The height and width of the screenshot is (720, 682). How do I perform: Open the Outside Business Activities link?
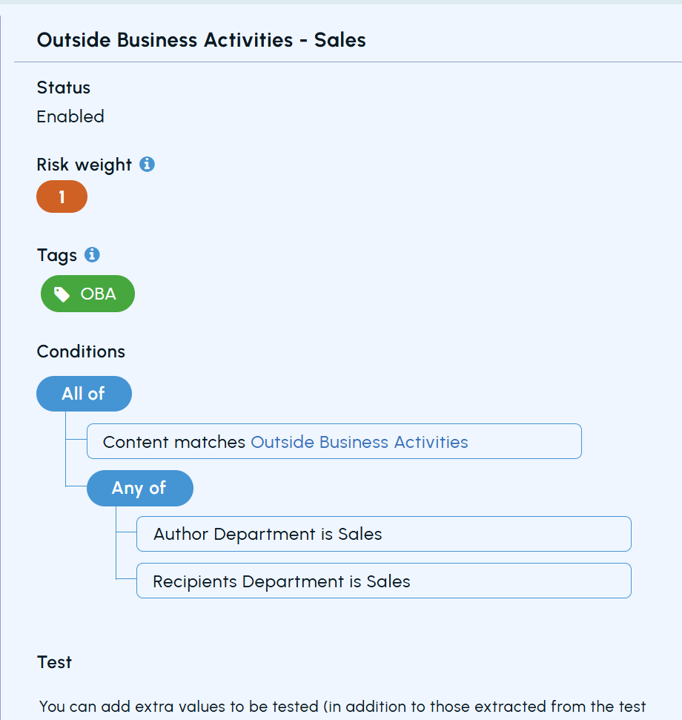pyautogui.click(x=359, y=442)
